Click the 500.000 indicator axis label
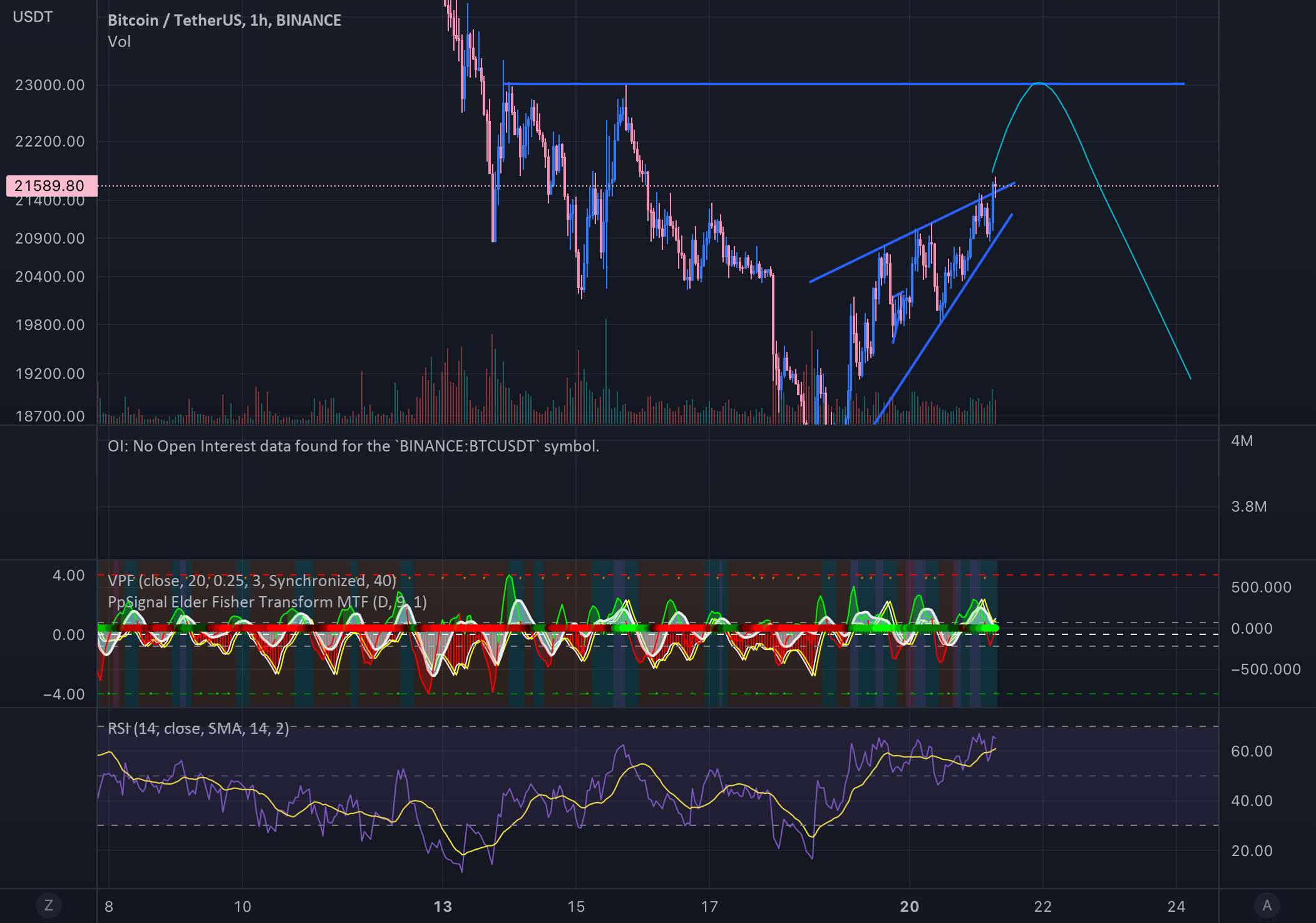The width and height of the screenshot is (1316, 923). (x=1262, y=587)
